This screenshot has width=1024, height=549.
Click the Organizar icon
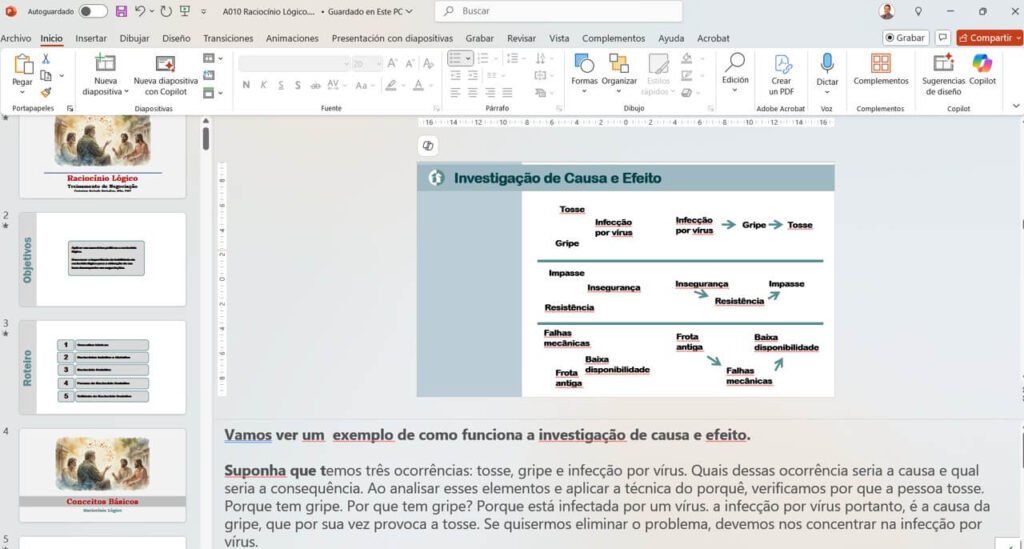pyautogui.click(x=618, y=63)
